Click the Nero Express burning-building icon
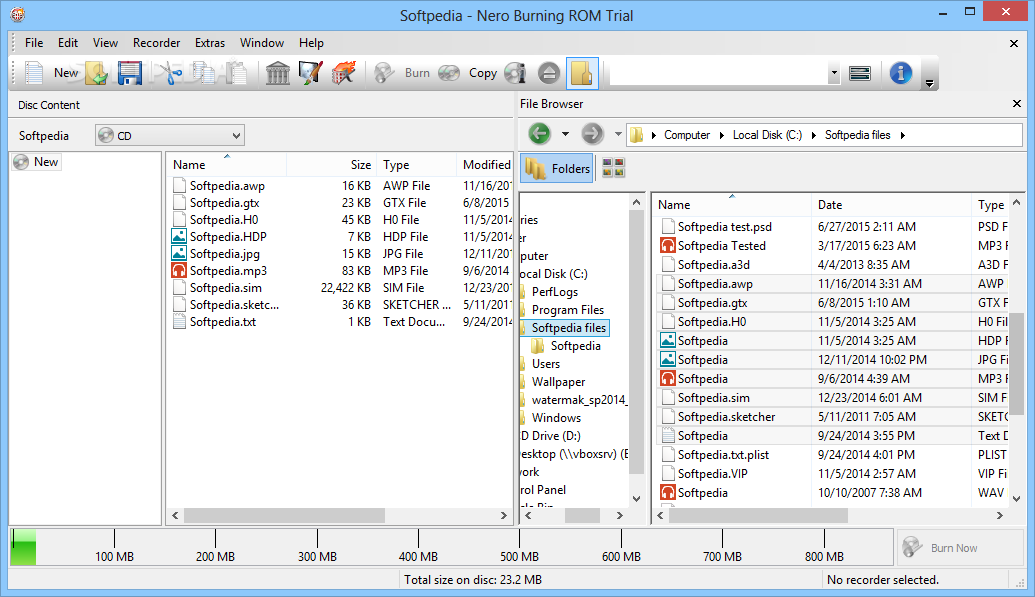This screenshot has width=1035, height=597. point(343,73)
